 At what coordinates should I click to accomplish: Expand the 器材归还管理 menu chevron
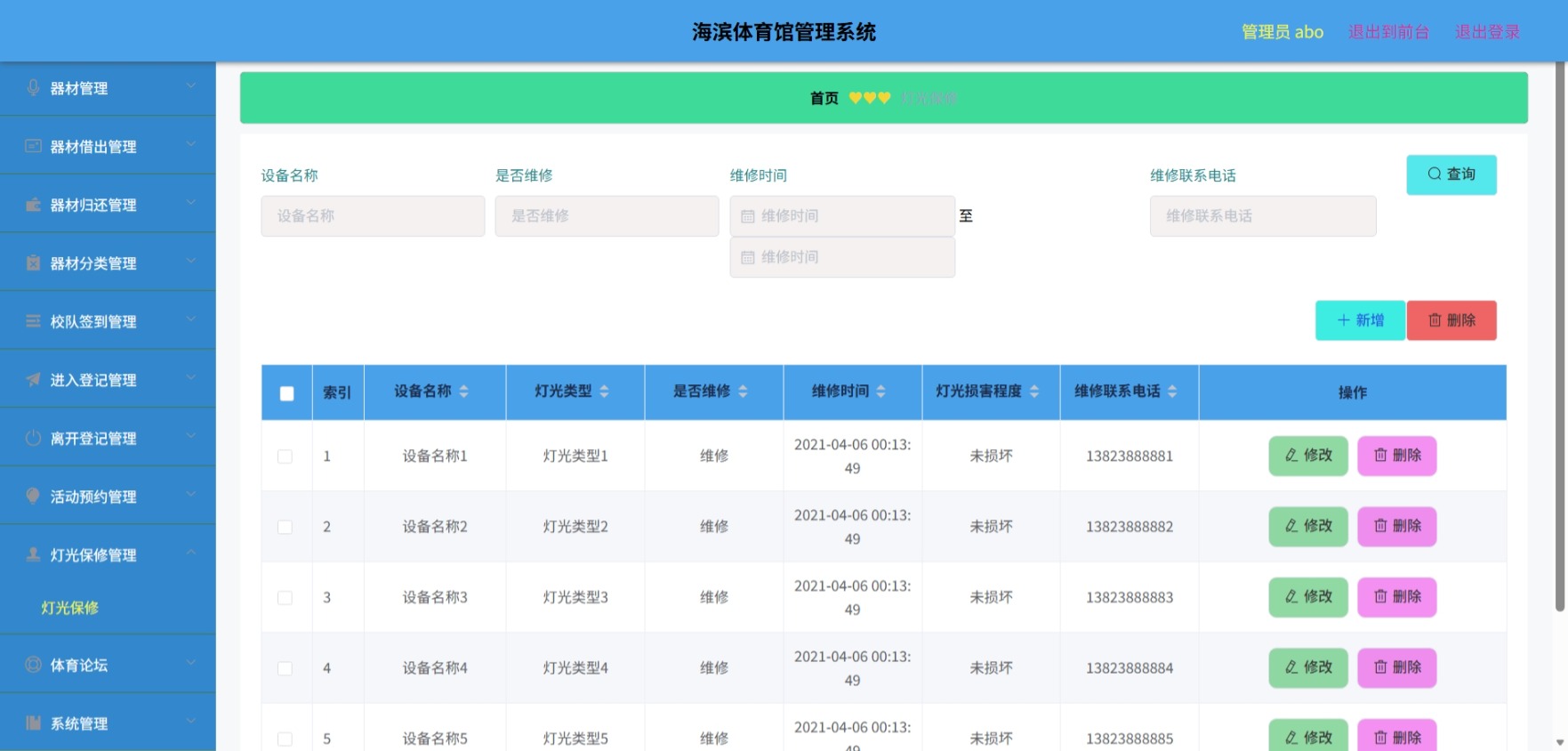click(190, 202)
